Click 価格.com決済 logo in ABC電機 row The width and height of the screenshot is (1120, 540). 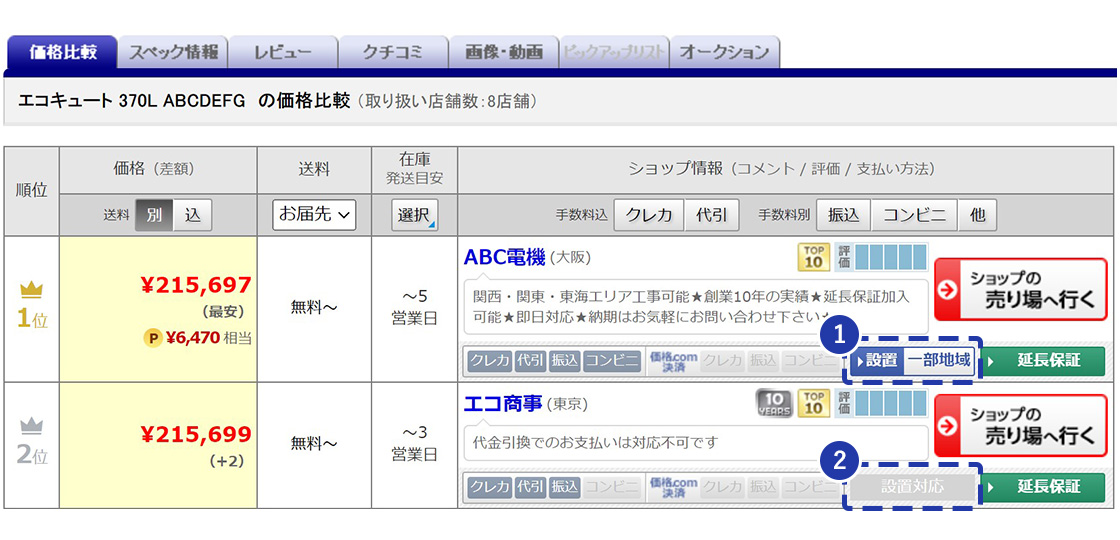tap(674, 361)
